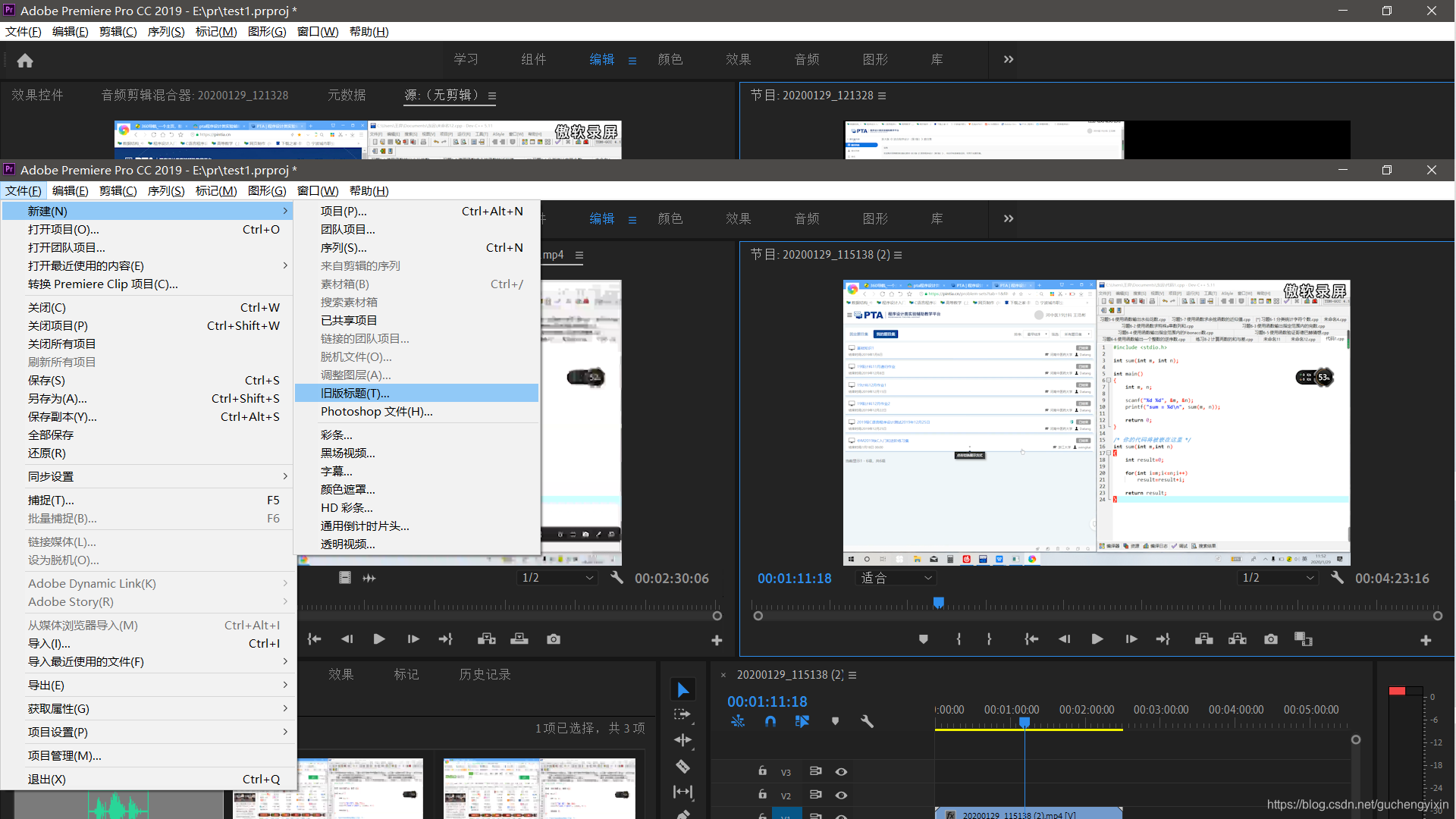Add marker in Program monitor
1456x819 pixels.
point(923,639)
